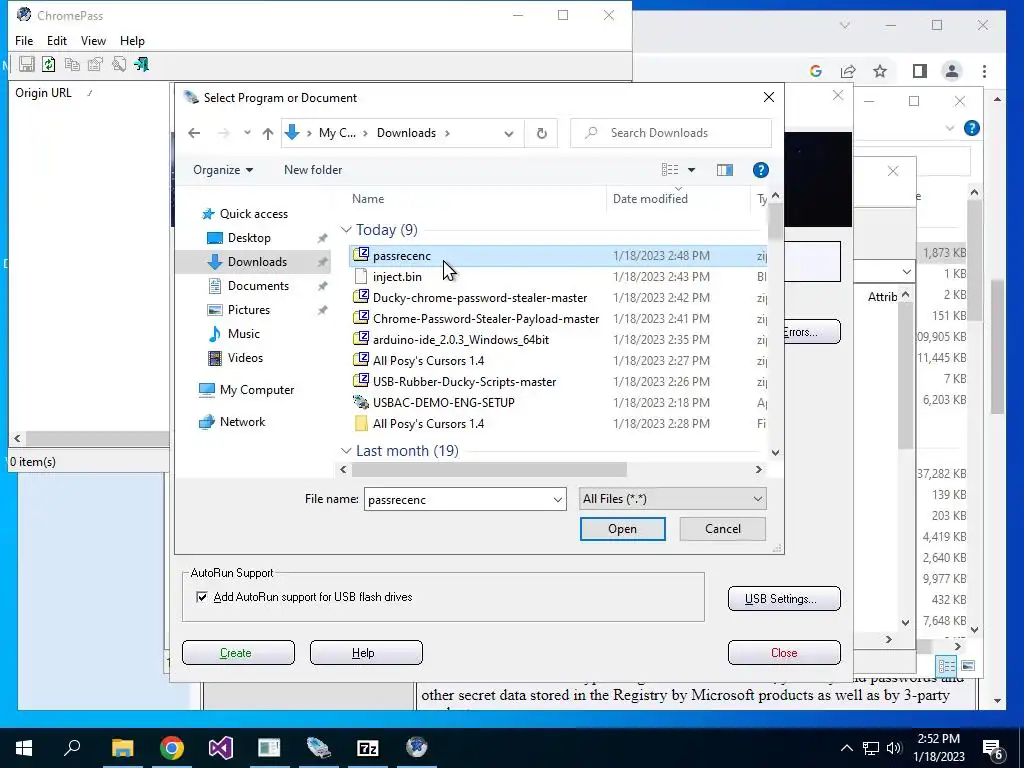This screenshot has height=768, width=1024.
Task: Open the Organize dropdown menu
Action: pyautogui.click(x=223, y=170)
